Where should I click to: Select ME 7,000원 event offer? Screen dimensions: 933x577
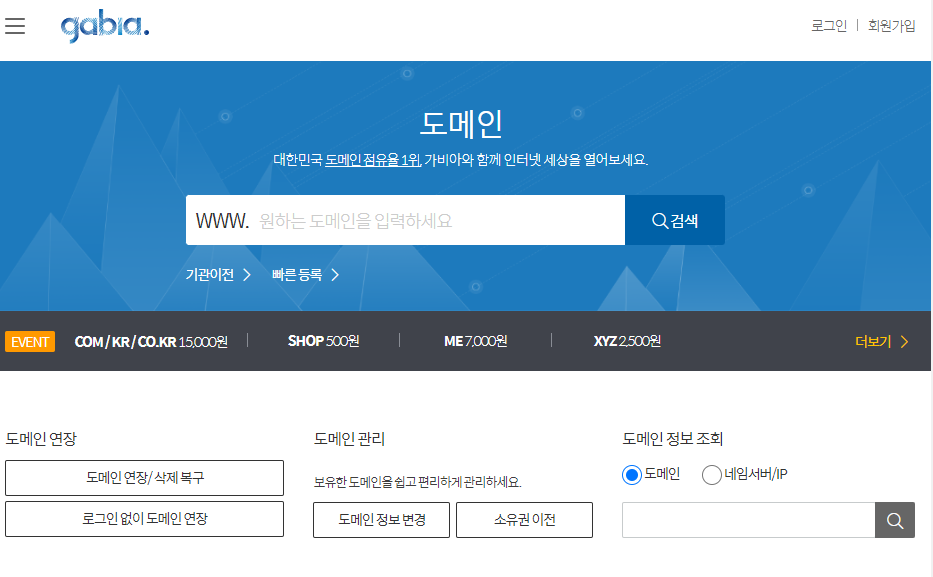pos(475,341)
